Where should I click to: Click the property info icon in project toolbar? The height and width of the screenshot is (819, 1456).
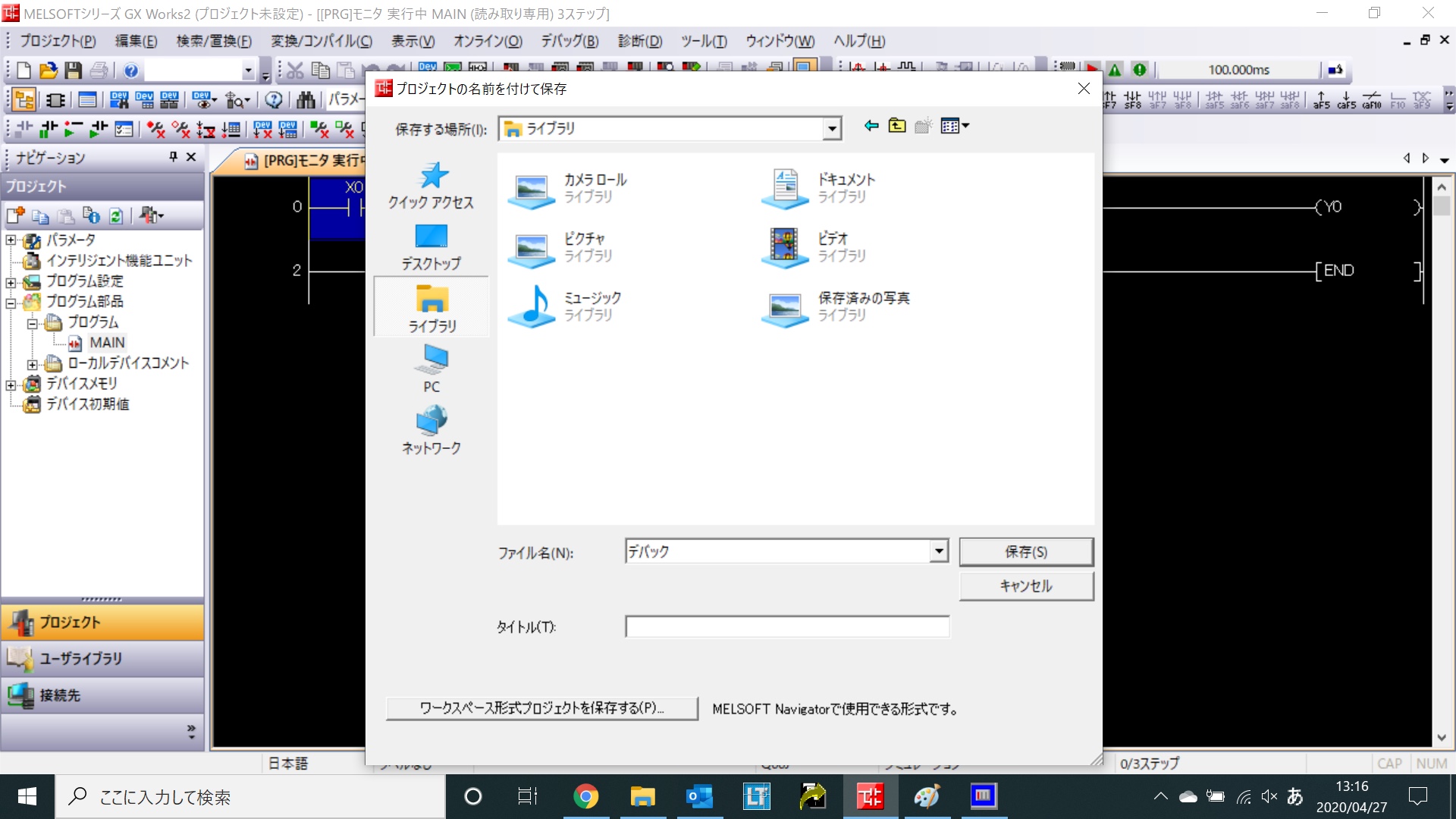coord(91,216)
